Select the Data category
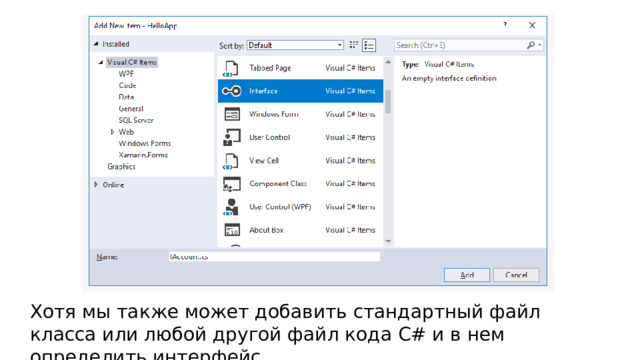 point(126,97)
